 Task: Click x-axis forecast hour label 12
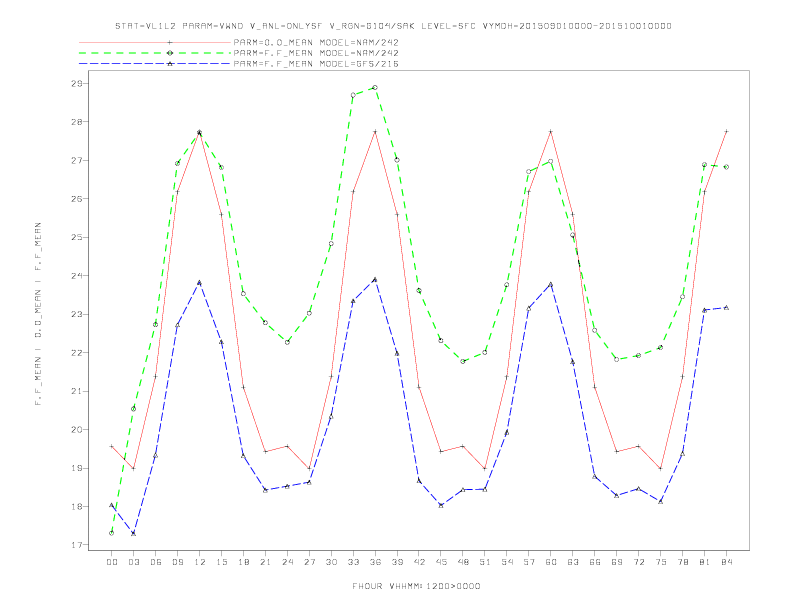[x=200, y=562]
